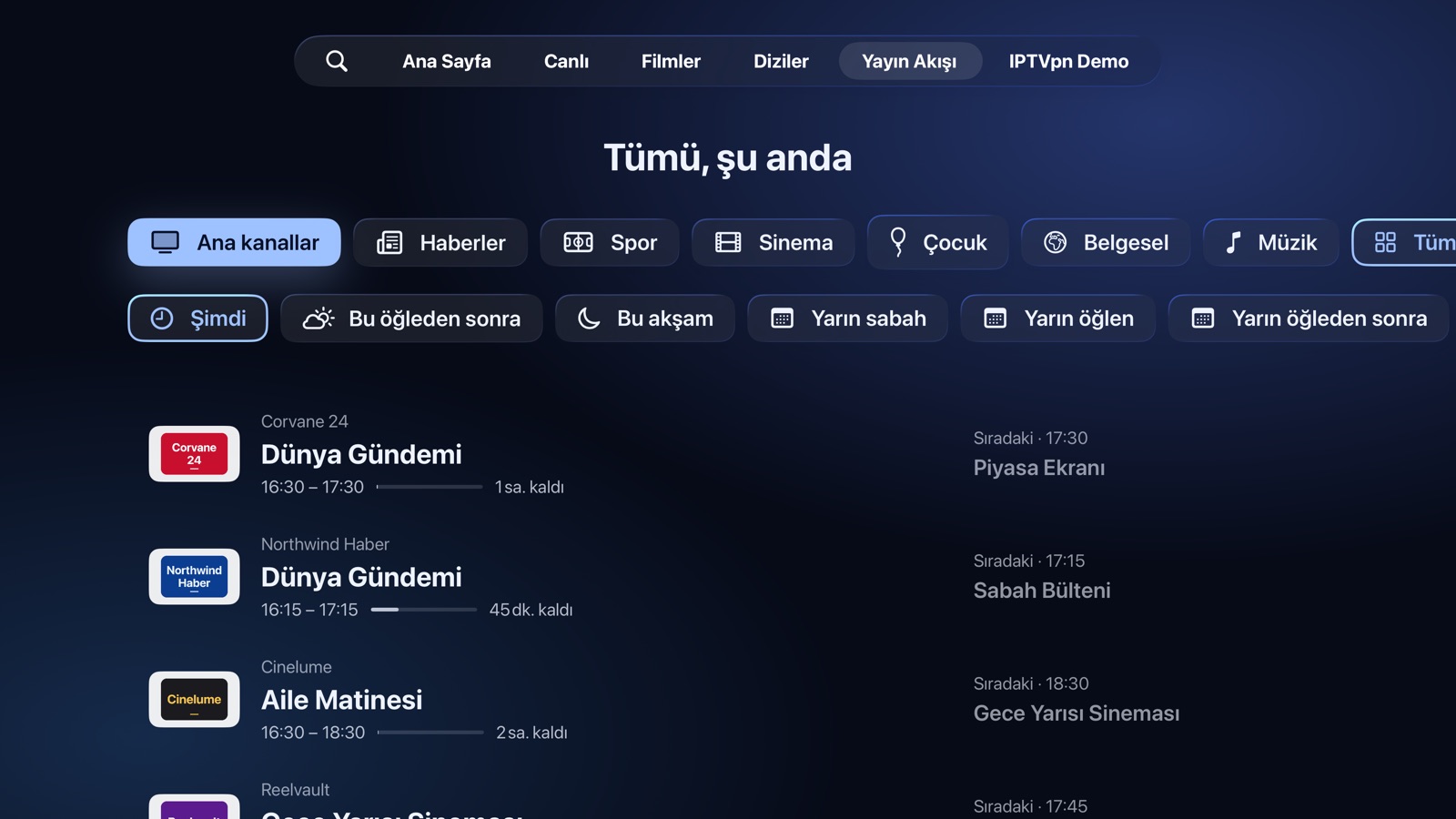Click the clock icon on Şimdi
Viewport: 1456px width, 819px height.
point(162,318)
